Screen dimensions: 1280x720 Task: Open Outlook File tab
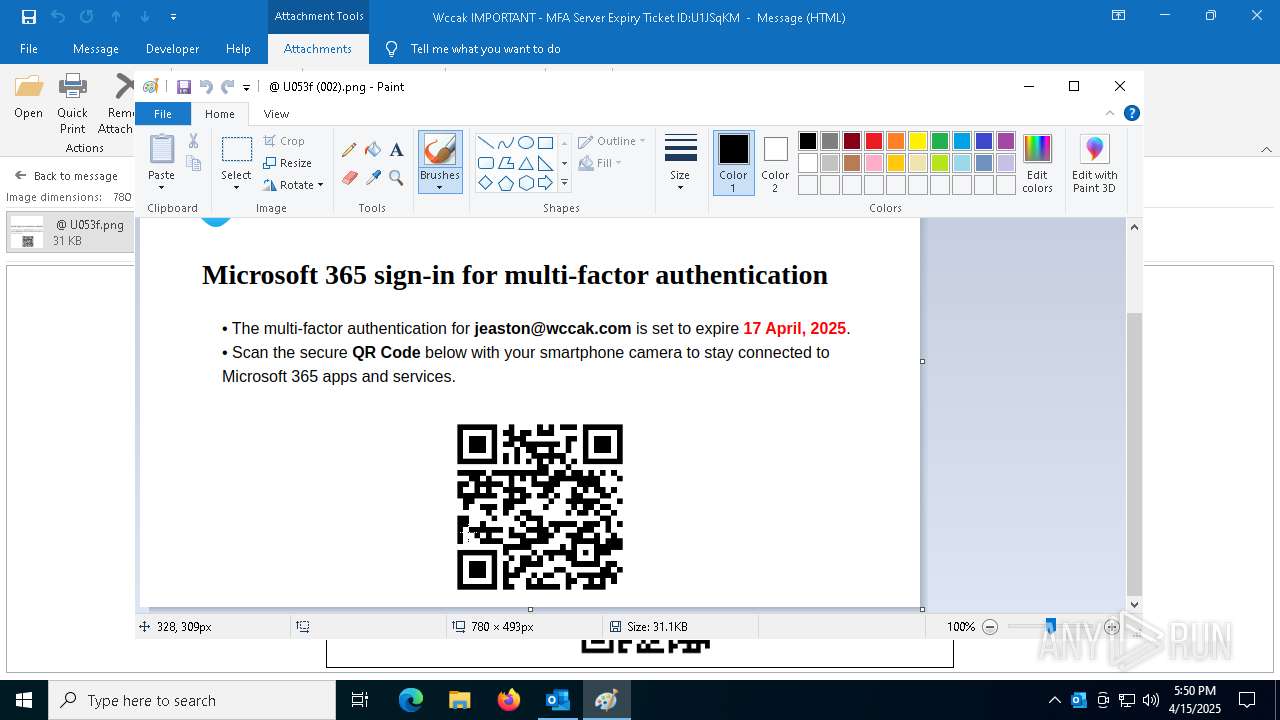coord(29,49)
